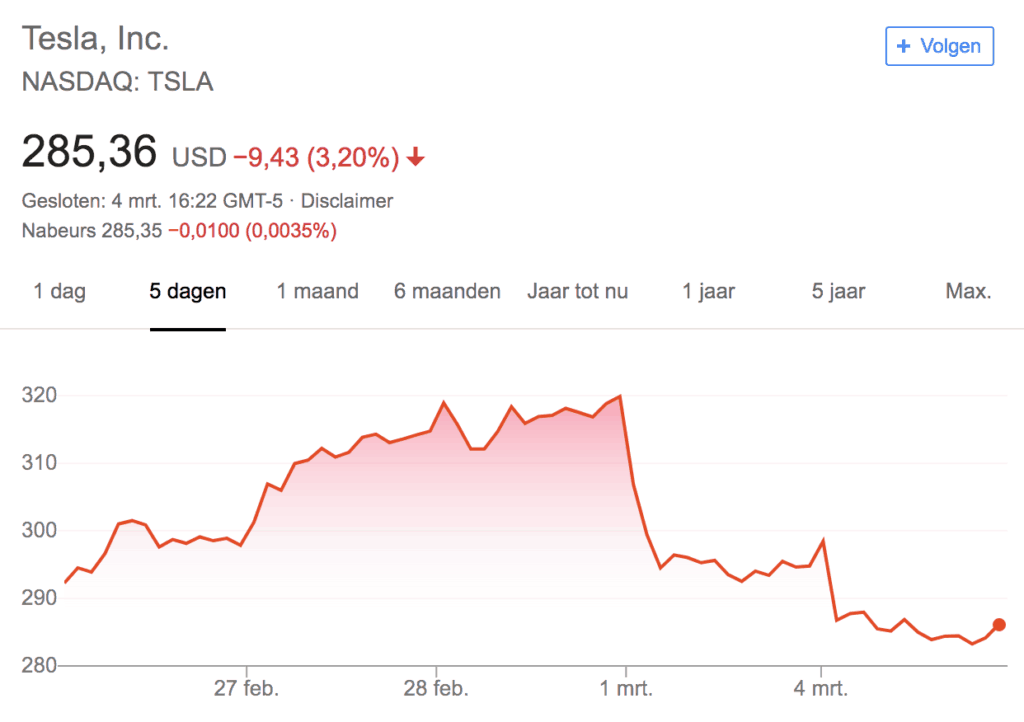Select the 5 dagen tab
The image size is (1024, 722).
pyautogui.click(x=188, y=292)
